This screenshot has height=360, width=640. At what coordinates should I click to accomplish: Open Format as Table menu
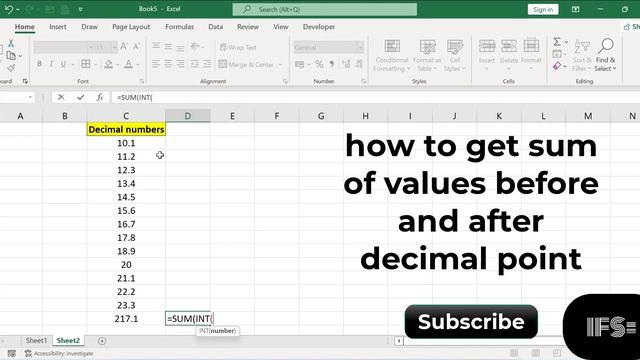427,56
